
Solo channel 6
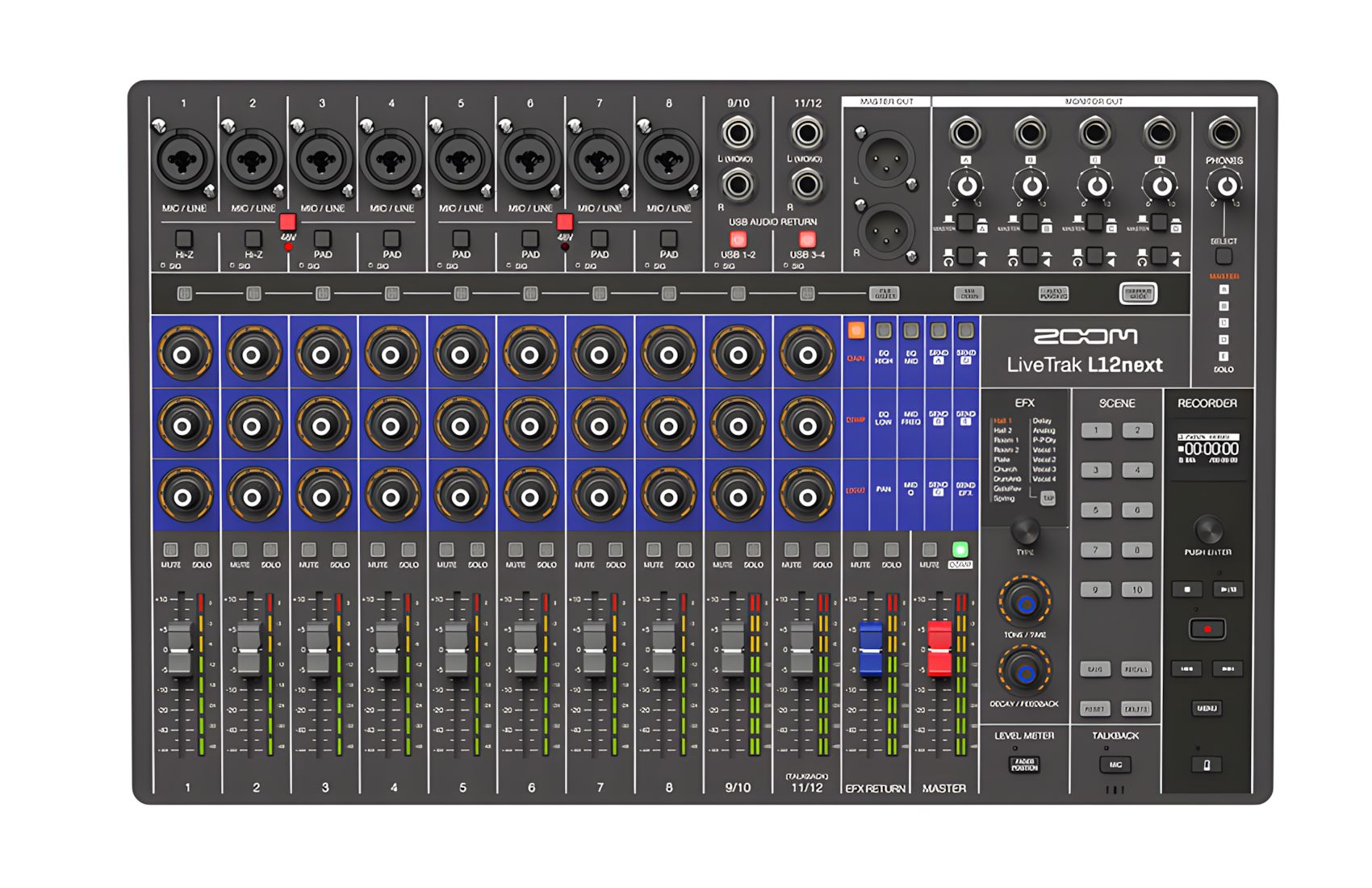546,550
